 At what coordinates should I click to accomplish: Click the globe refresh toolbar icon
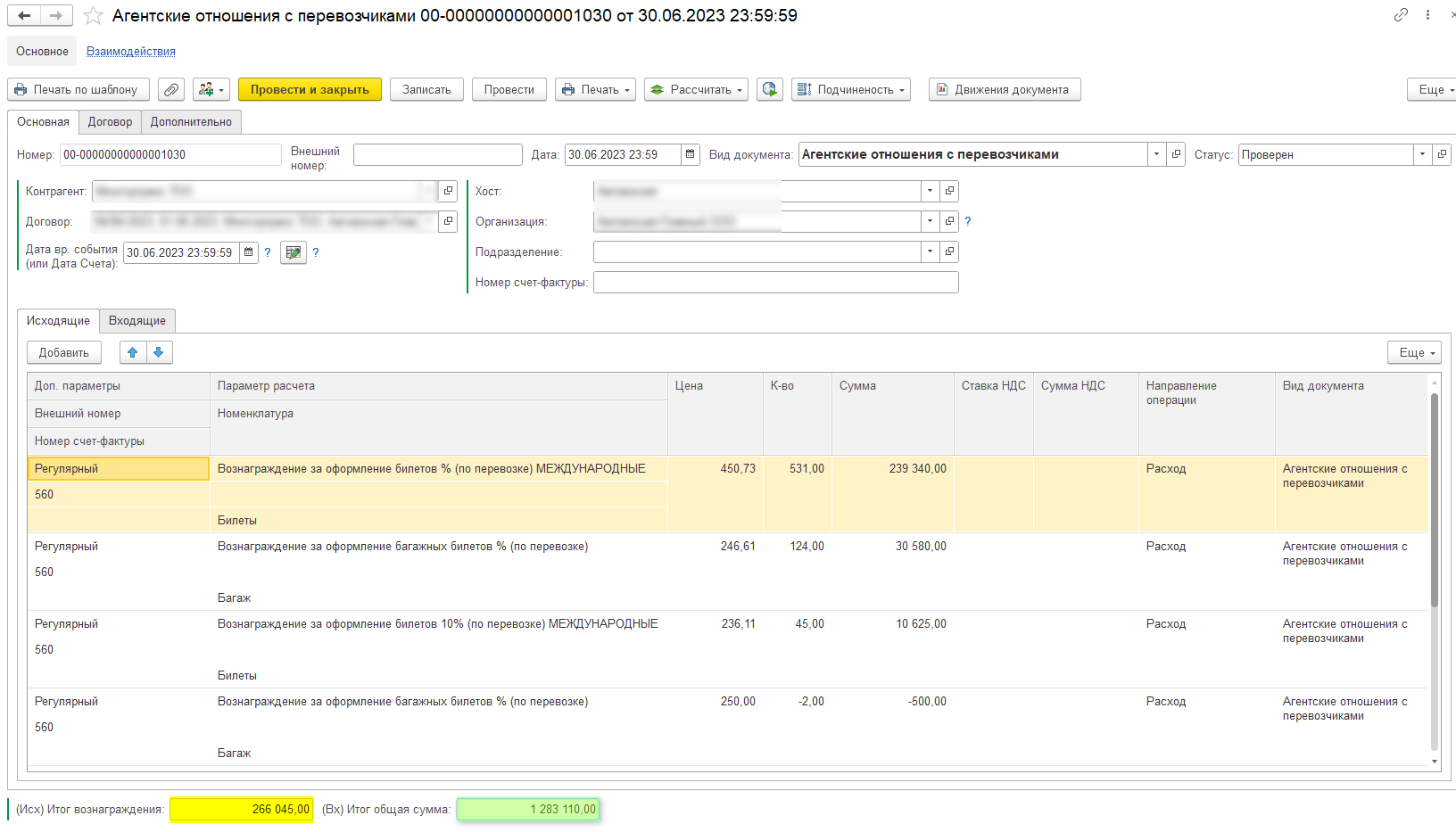coord(770,90)
